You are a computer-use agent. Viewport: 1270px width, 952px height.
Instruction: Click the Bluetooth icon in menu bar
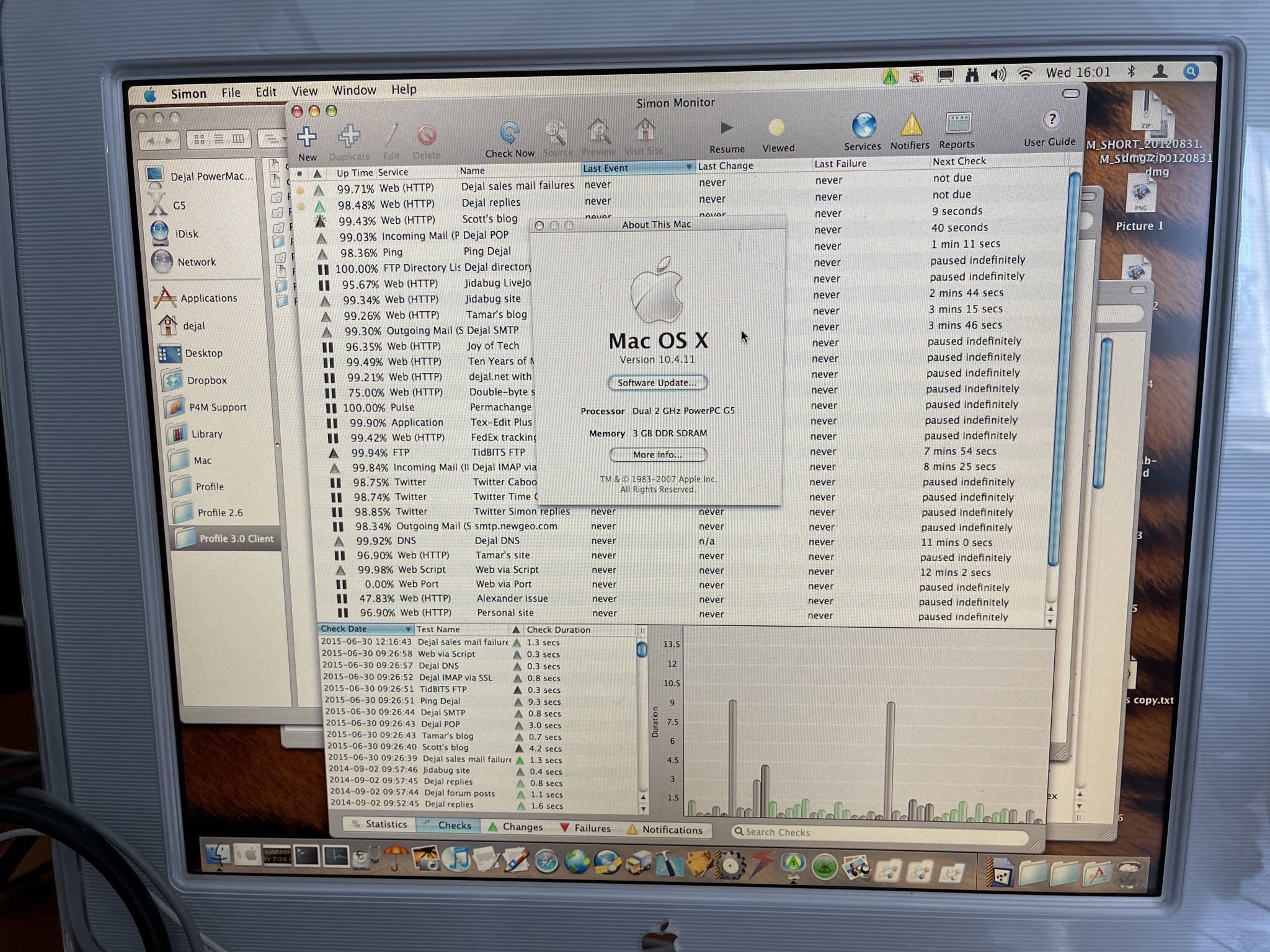(1131, 72)
